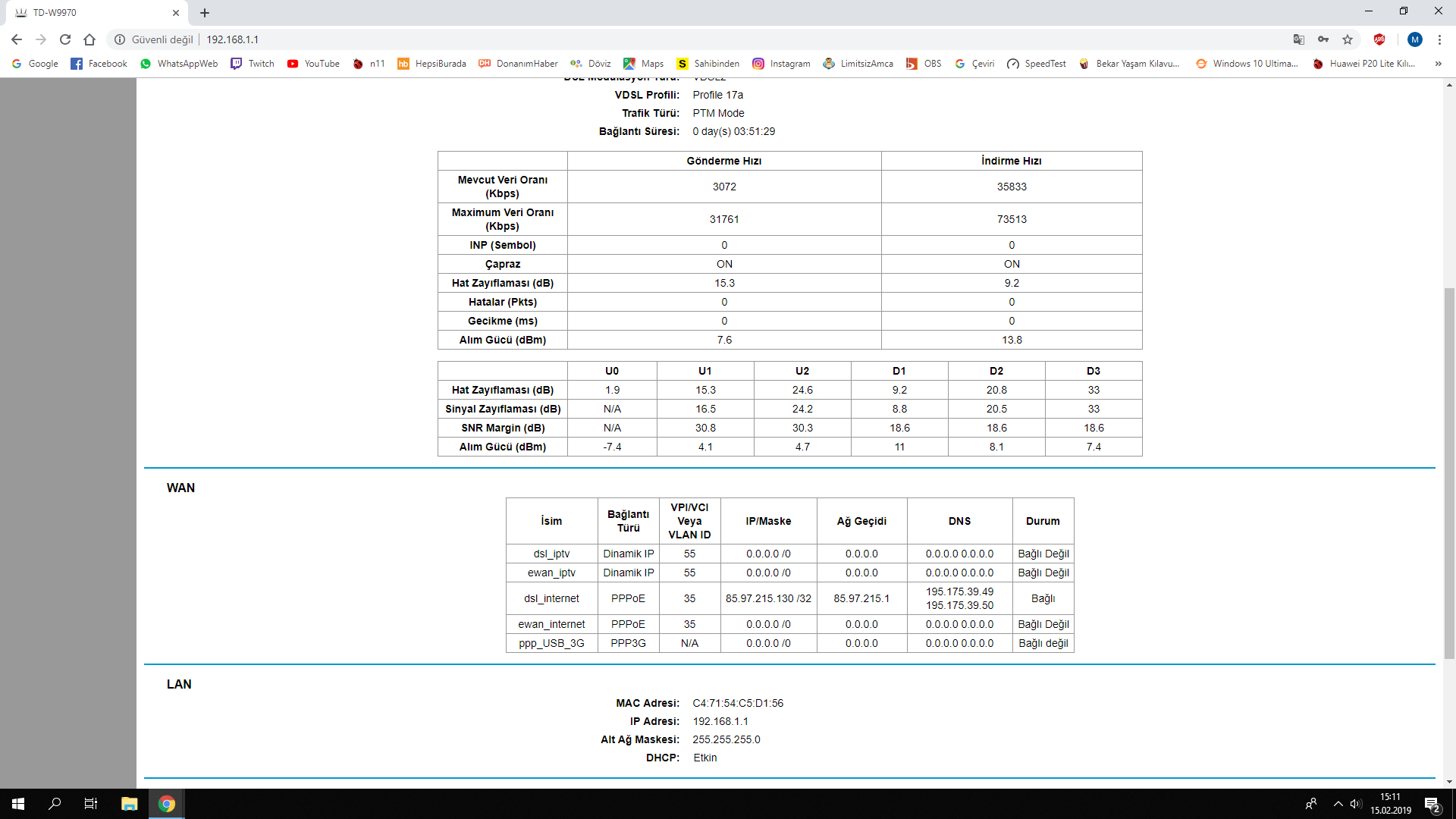Click the dsl_internet WAN row name
1456x819 pixels.
551,598
